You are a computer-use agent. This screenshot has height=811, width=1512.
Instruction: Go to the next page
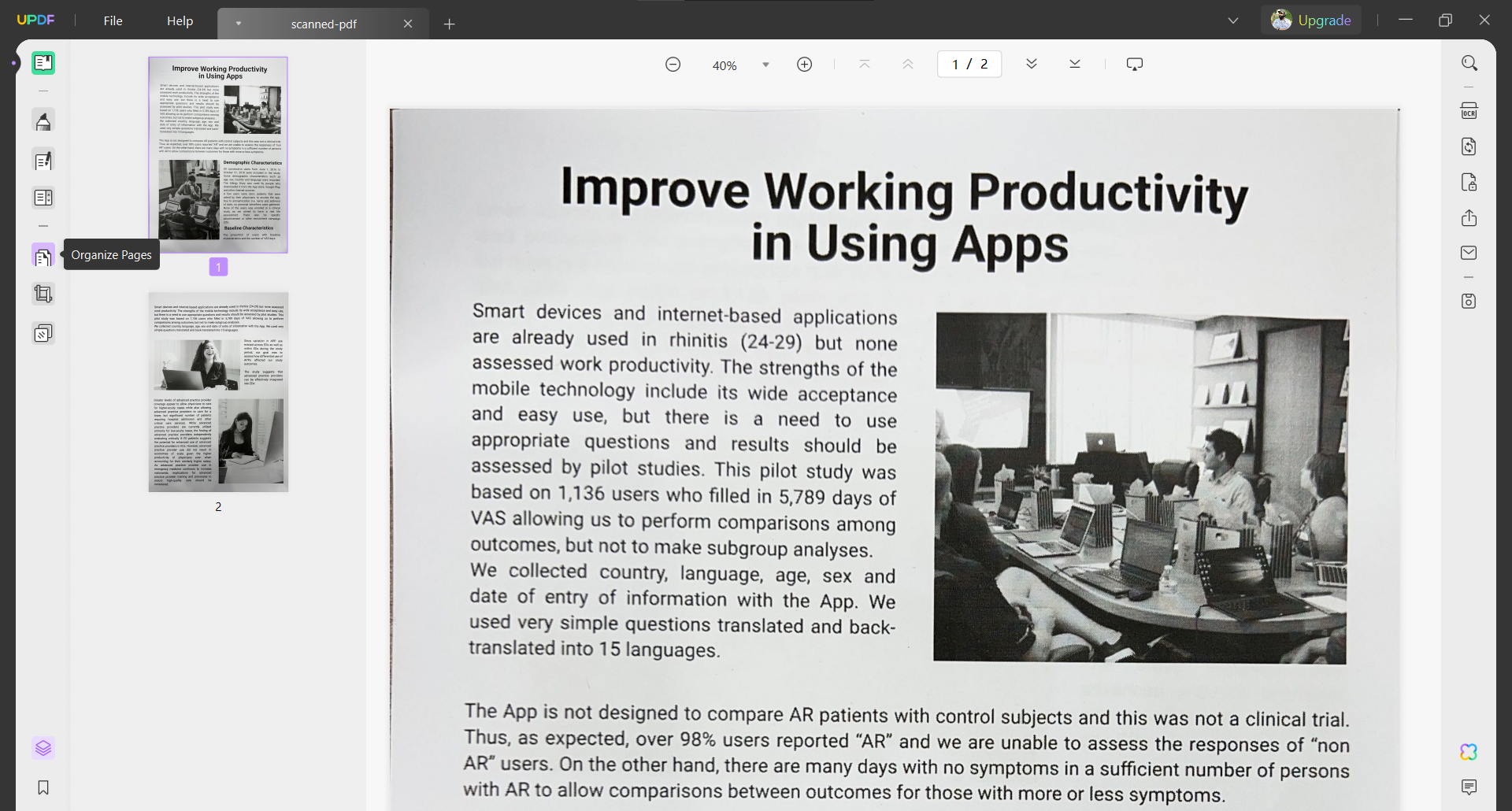coord(1032,65)
